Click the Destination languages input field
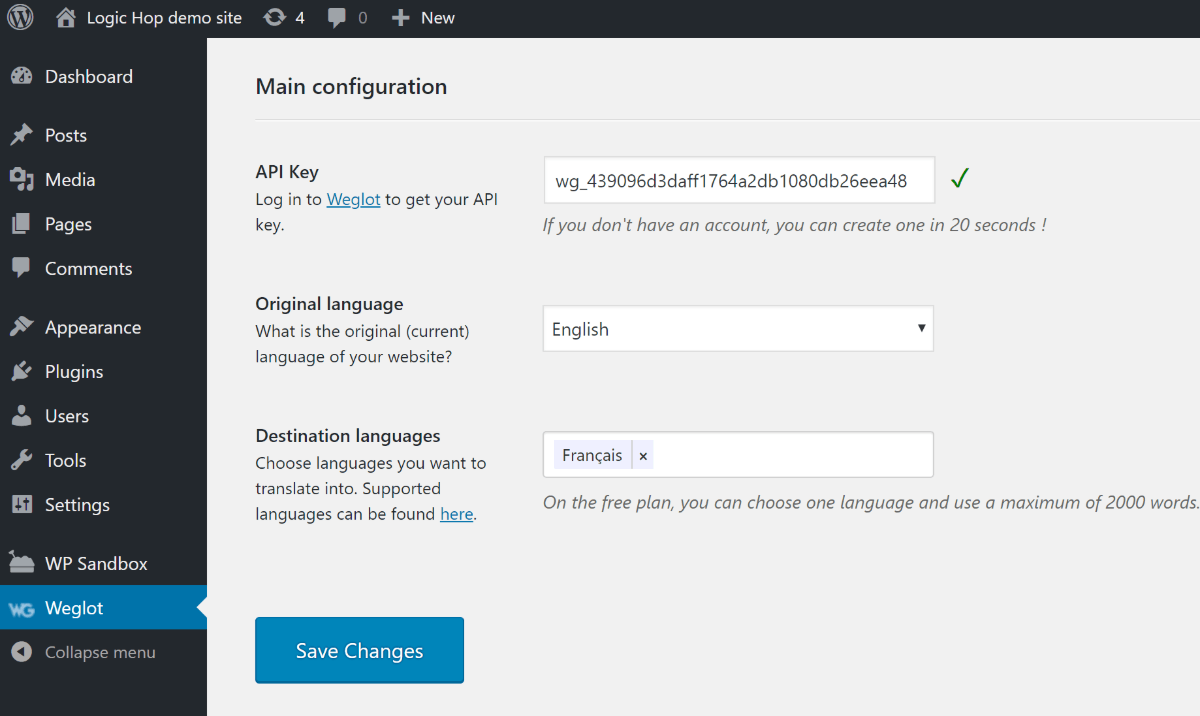The height and width of the screenshot is (716, 1200). pyautogui.click(x=738, y=455)
